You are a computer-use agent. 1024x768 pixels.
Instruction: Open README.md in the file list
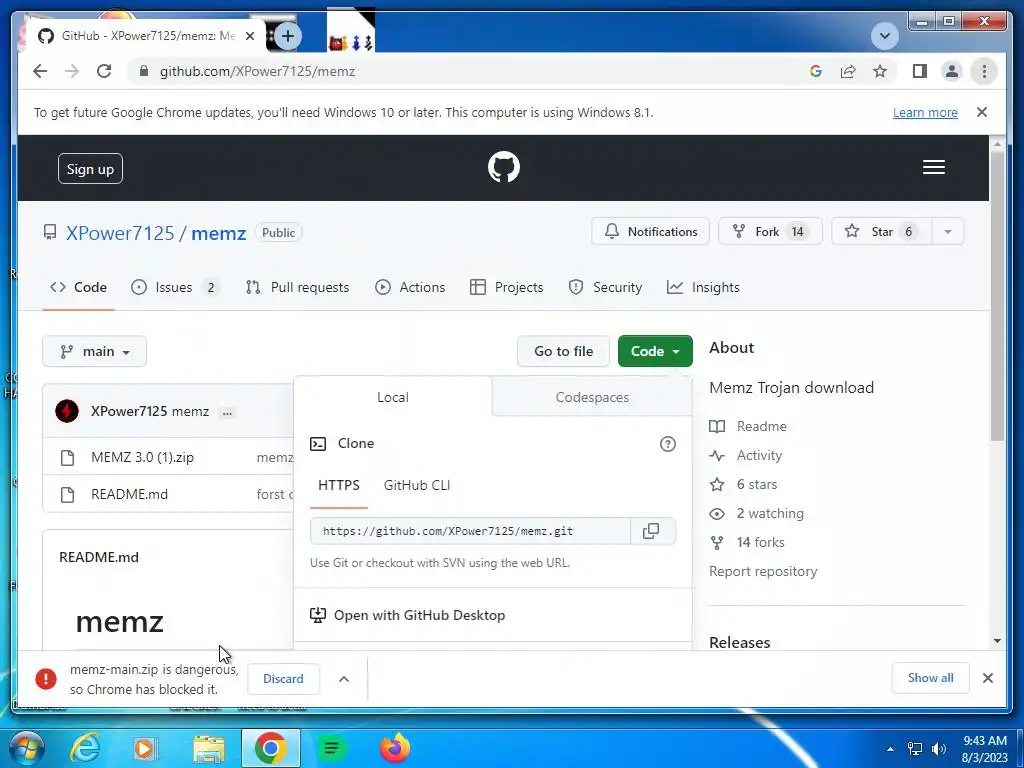129,494
